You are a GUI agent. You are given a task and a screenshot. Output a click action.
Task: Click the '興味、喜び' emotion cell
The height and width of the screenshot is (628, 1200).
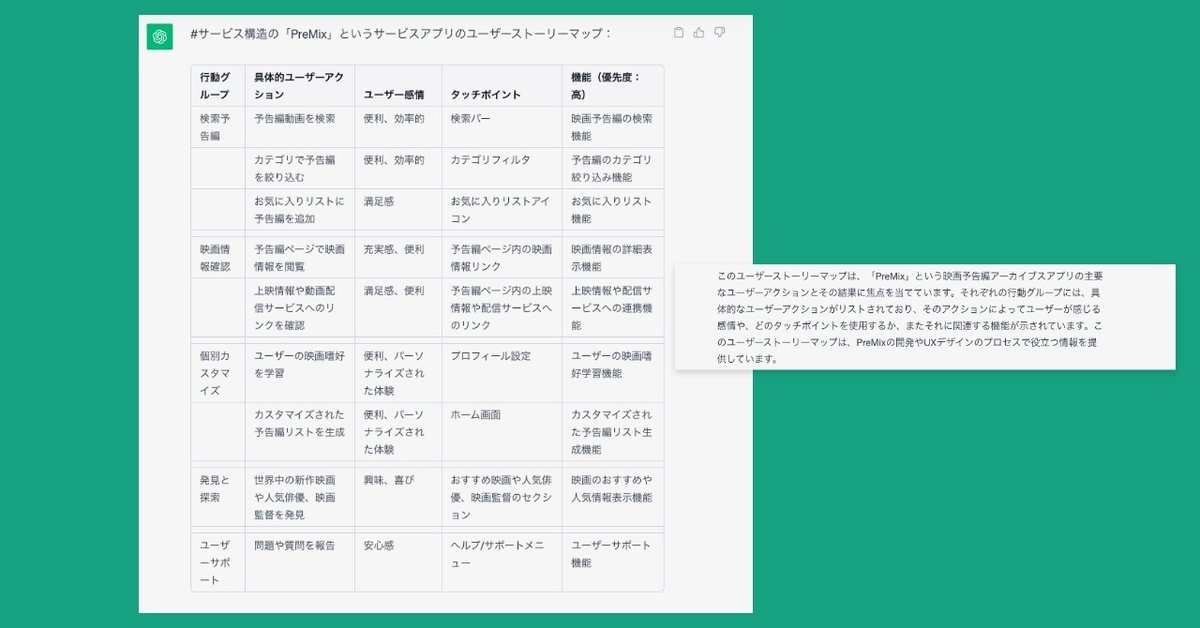click(x=398, y=497)
